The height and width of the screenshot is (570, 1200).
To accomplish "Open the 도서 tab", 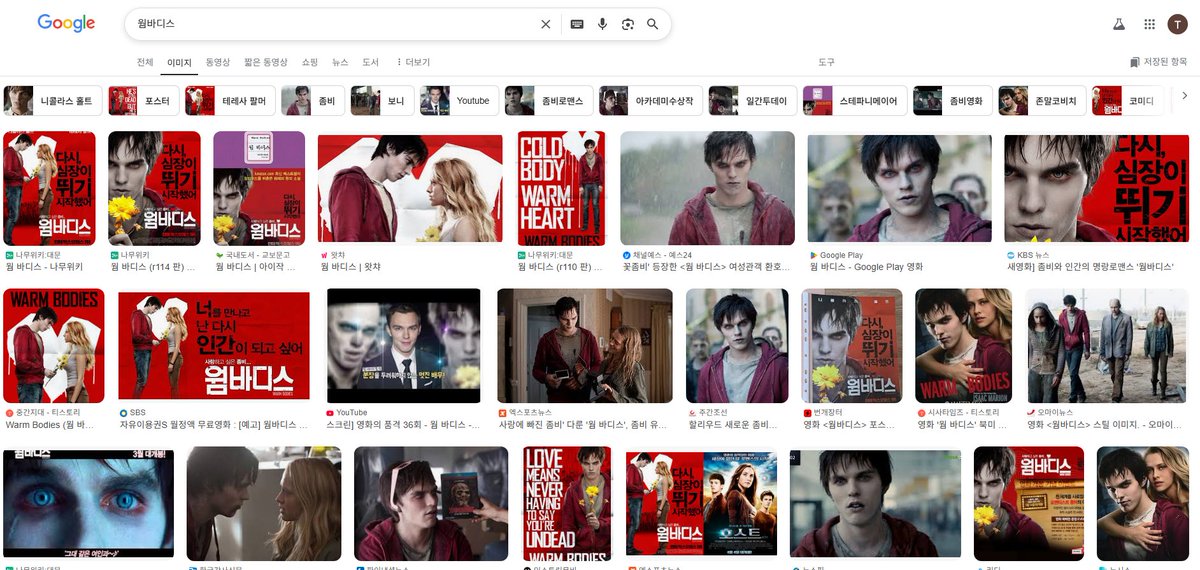I will click(370, 62).
